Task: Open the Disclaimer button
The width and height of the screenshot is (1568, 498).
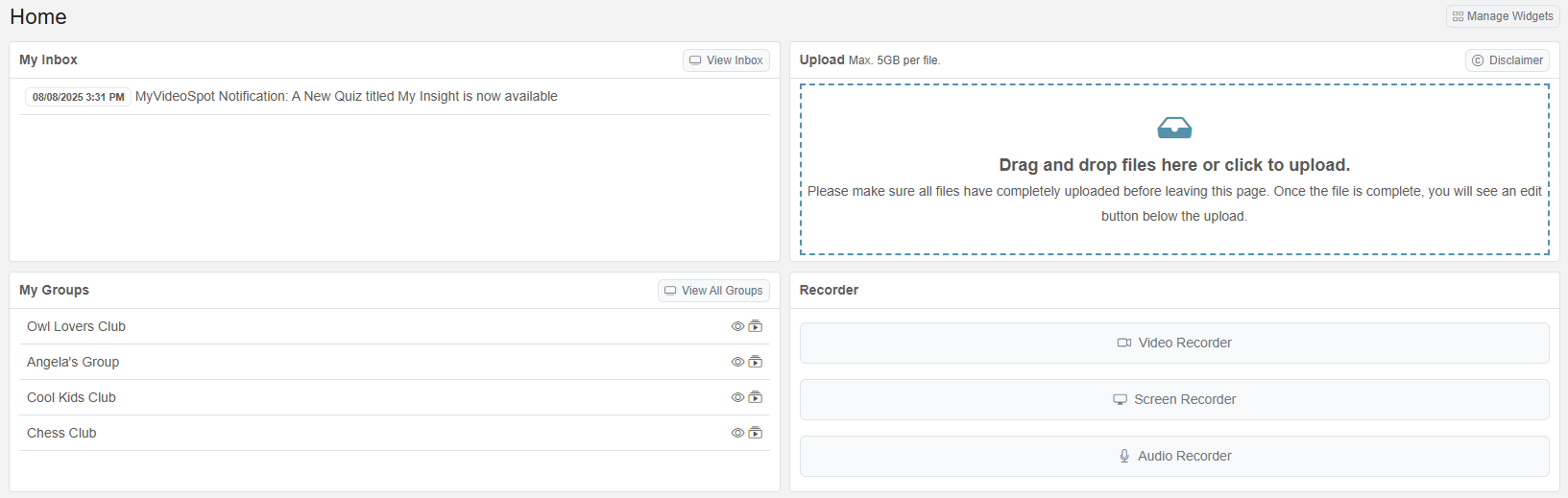Action: [1507, 60]
